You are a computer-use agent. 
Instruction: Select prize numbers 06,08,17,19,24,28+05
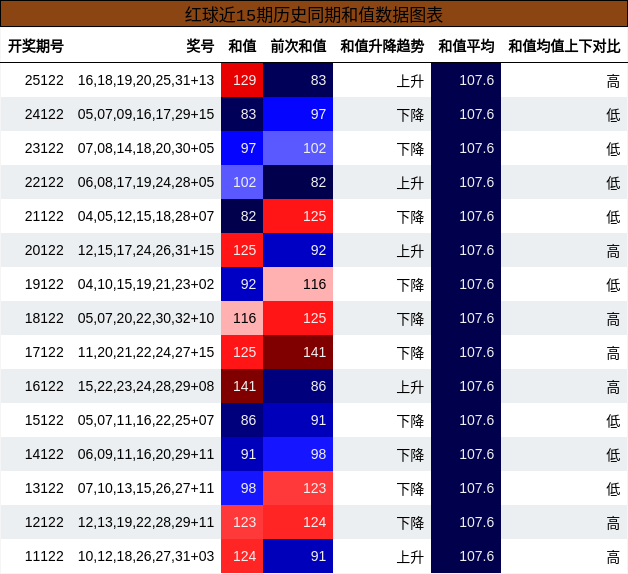[146, 182]
